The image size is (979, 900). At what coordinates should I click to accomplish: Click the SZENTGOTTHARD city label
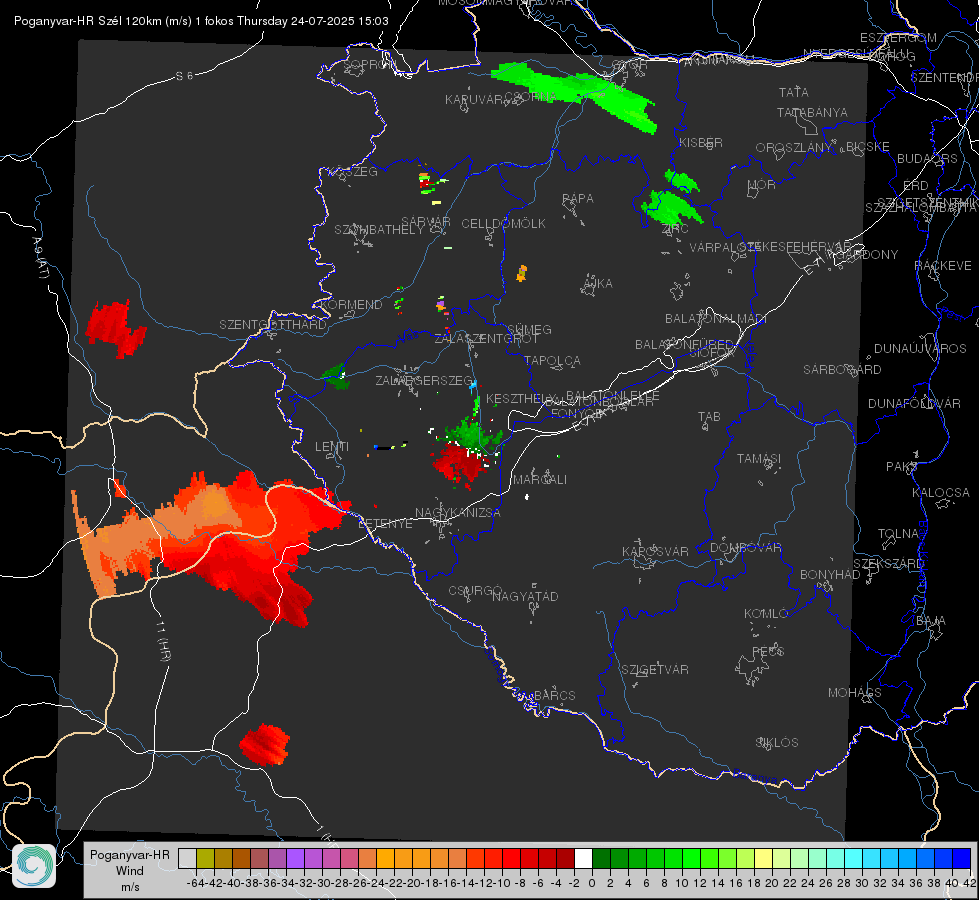273,325
